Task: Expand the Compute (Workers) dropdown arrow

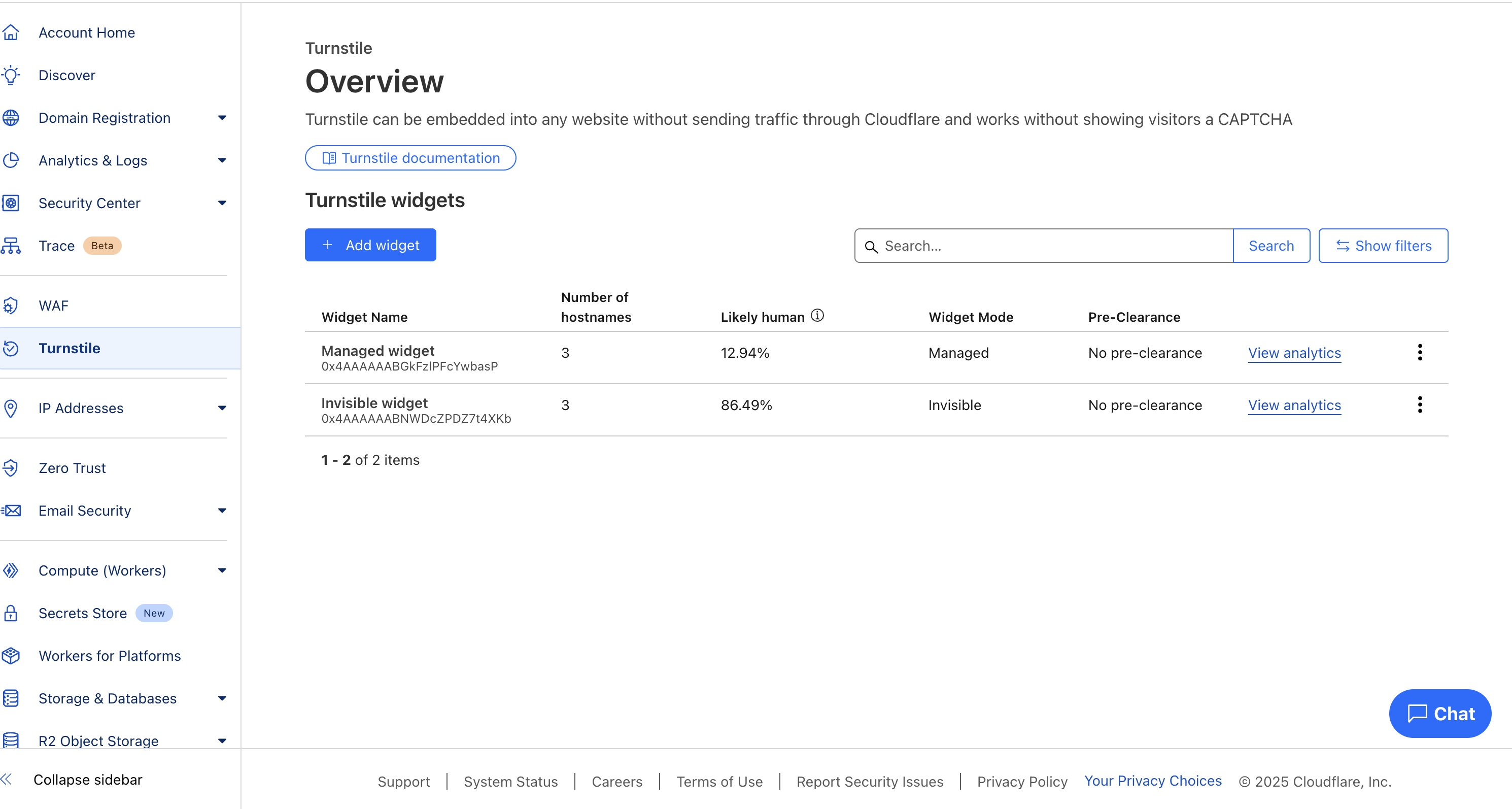Action: [222, 570]
